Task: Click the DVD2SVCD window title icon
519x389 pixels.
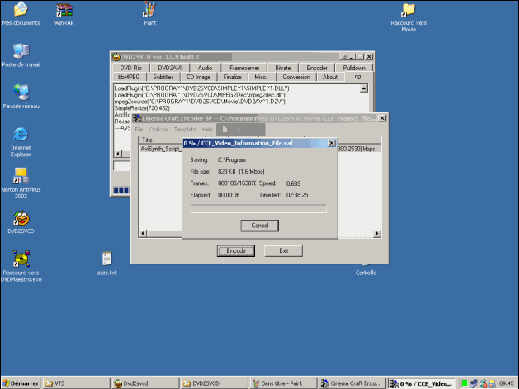Action: [x=116, y=57]
